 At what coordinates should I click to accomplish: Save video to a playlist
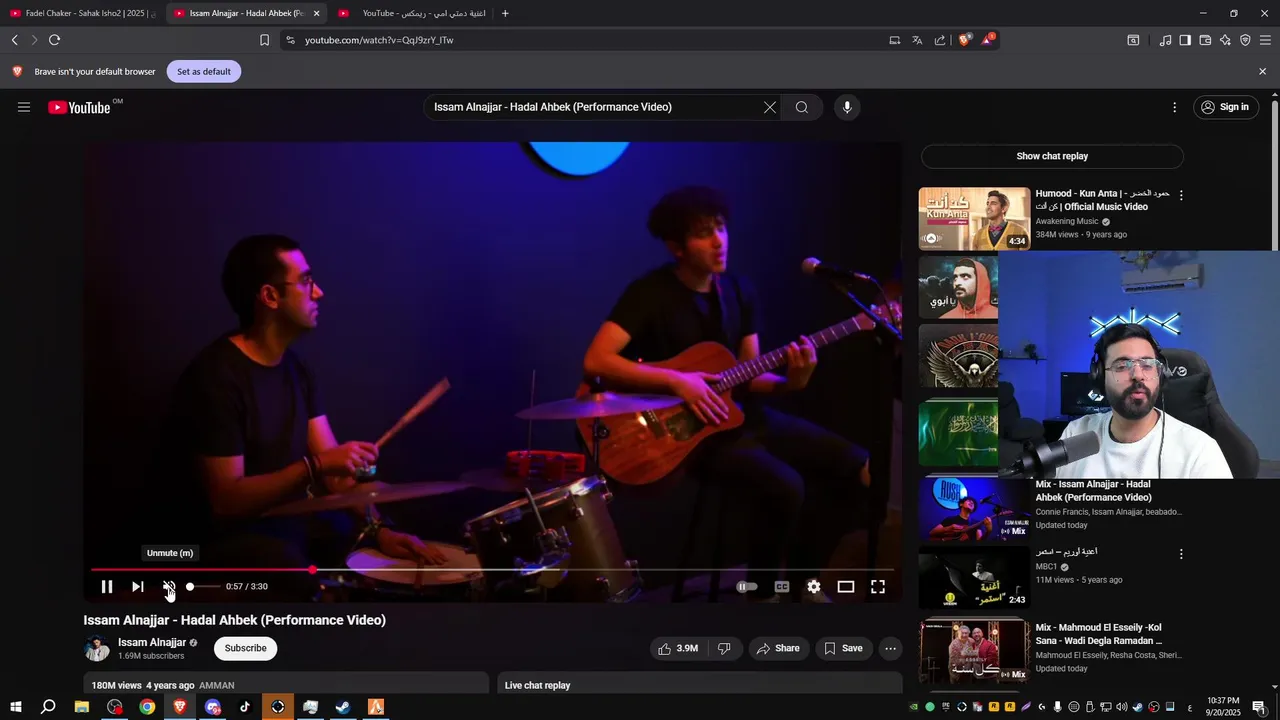coord(843,648)
